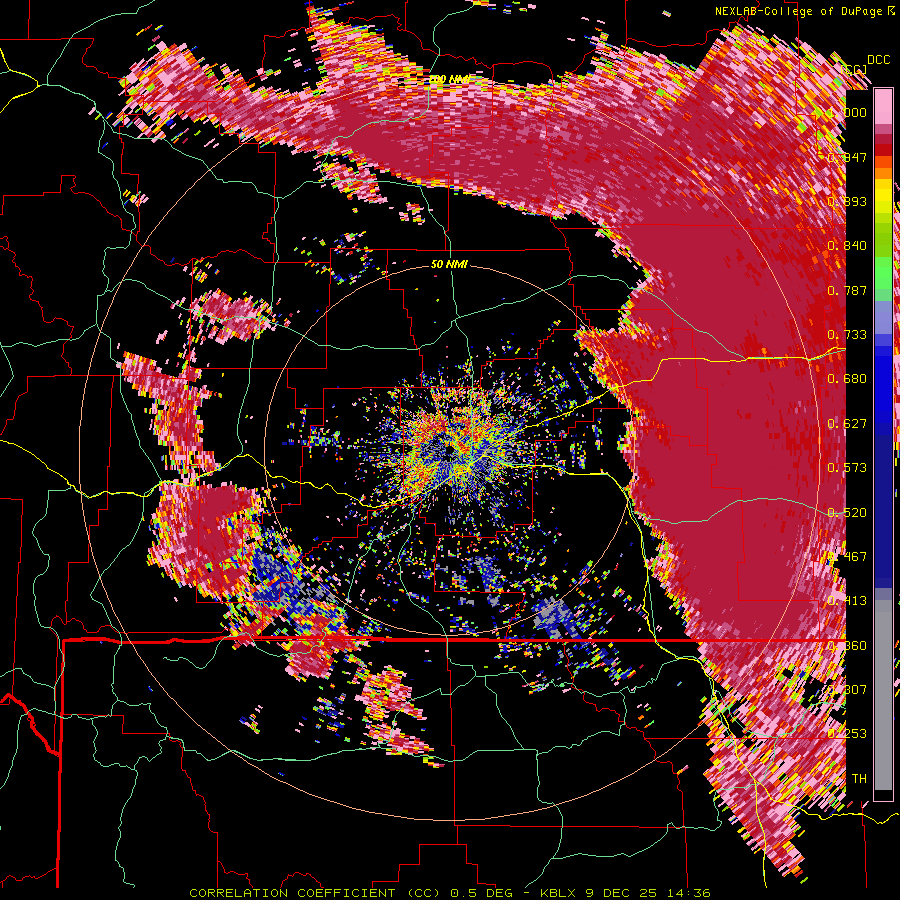Viewport: 900px width, 900px height.
Task: Click the TH threshold legend label
Action: (x=859, y=778)
